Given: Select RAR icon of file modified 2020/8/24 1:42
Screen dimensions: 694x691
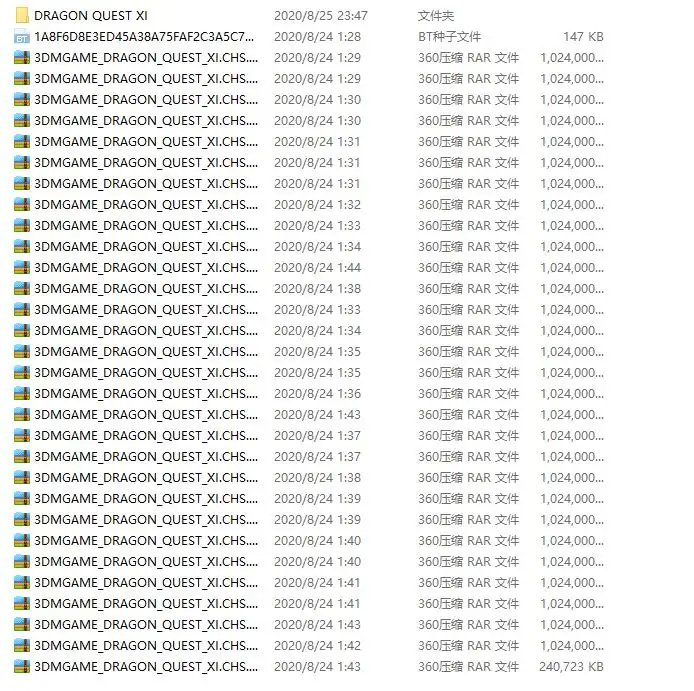Looking at the screenshot, I should (x=22, y=646).
